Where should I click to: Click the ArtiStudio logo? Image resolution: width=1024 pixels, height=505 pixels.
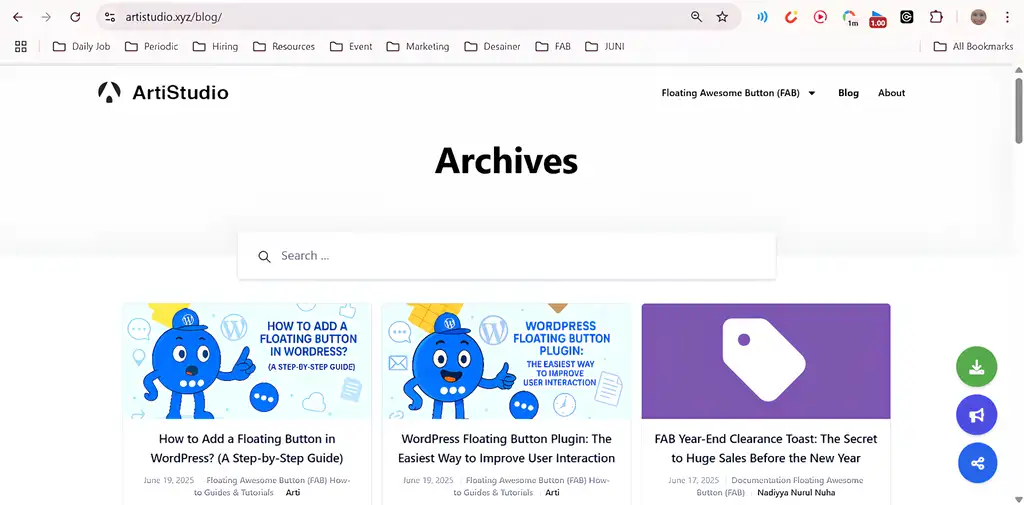[x=163, y=93]
